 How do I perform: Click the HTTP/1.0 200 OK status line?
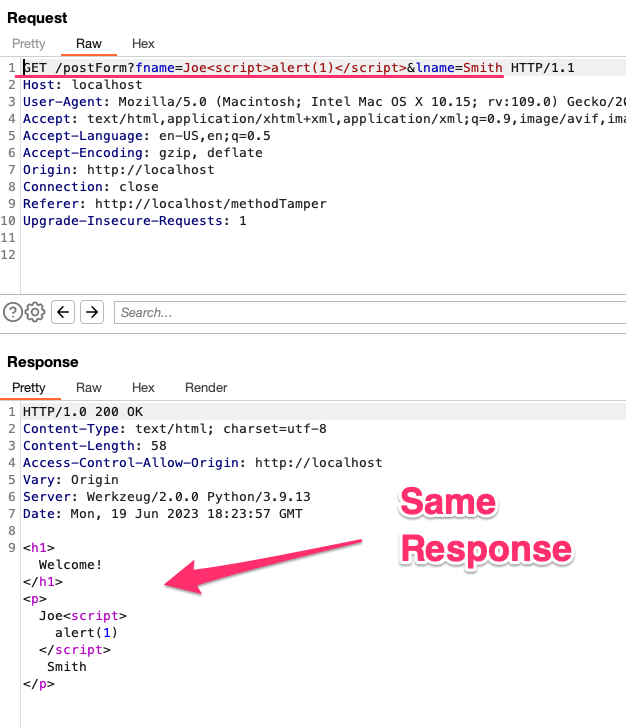pos(83,412)
